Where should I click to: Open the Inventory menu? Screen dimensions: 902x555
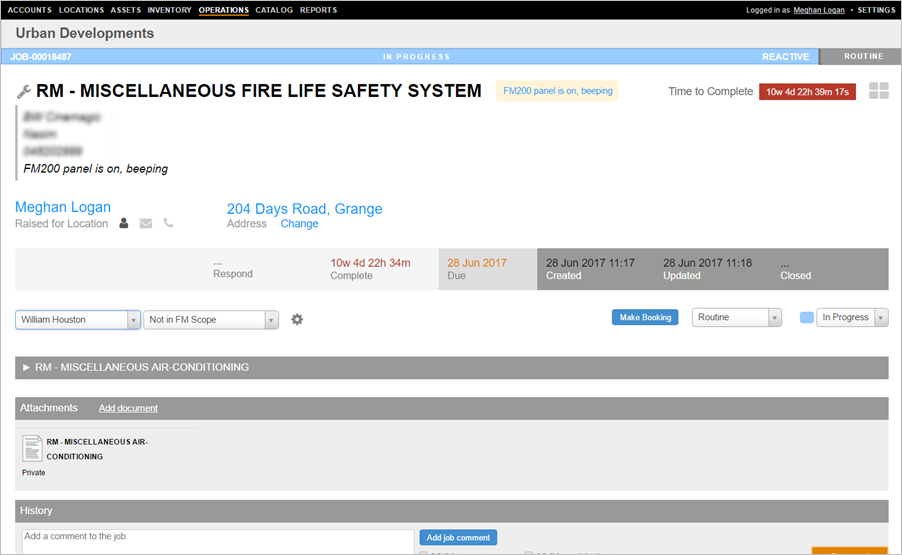click(x=169, y=10)
